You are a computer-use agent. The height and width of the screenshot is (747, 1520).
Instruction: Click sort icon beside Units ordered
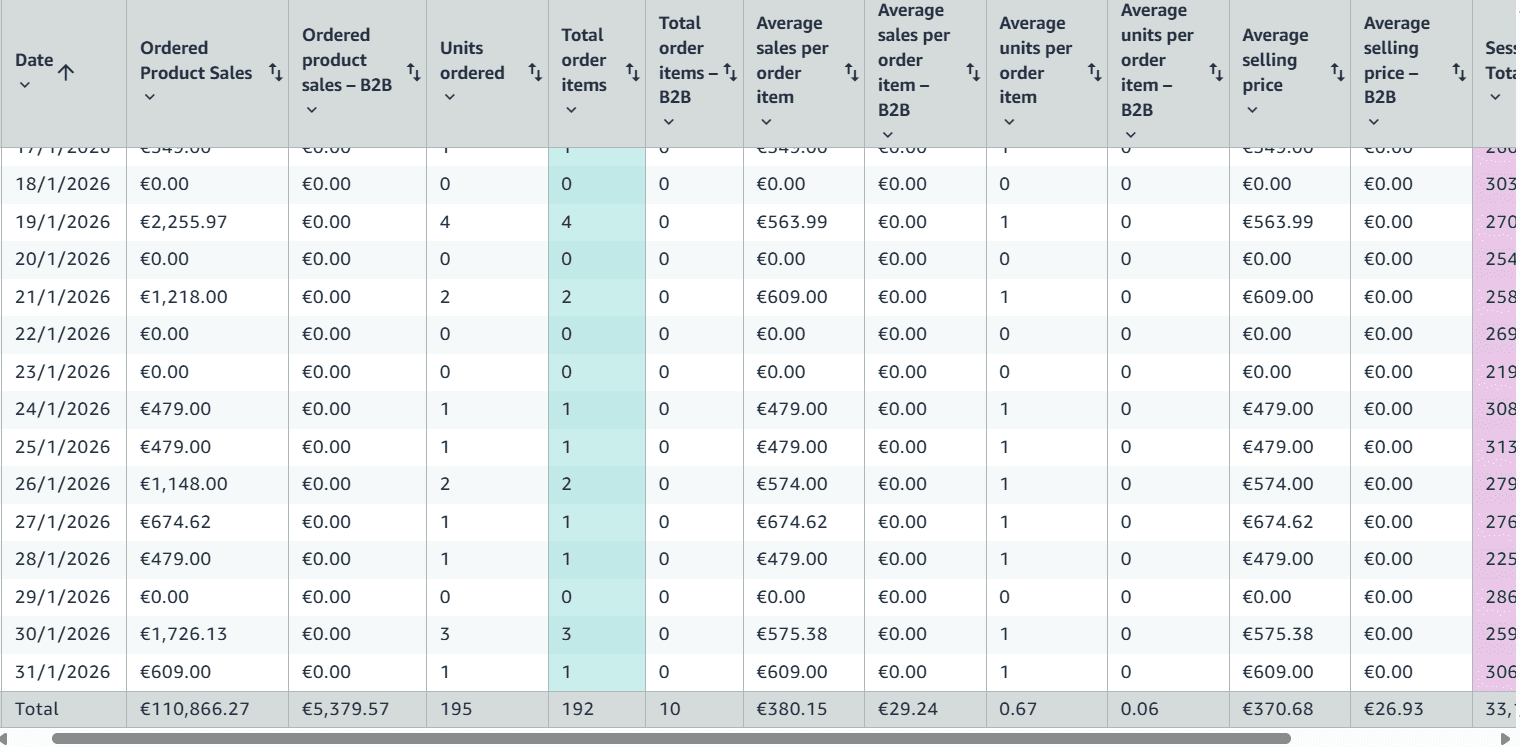535,72
